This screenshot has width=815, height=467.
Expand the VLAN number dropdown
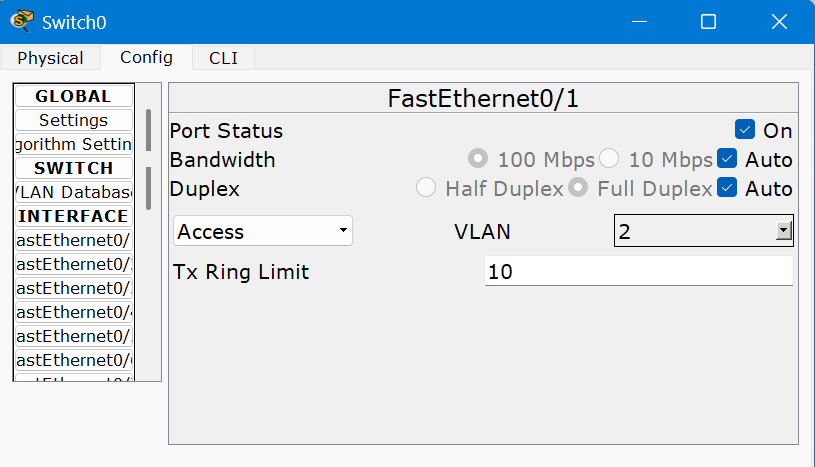[784, 232]
